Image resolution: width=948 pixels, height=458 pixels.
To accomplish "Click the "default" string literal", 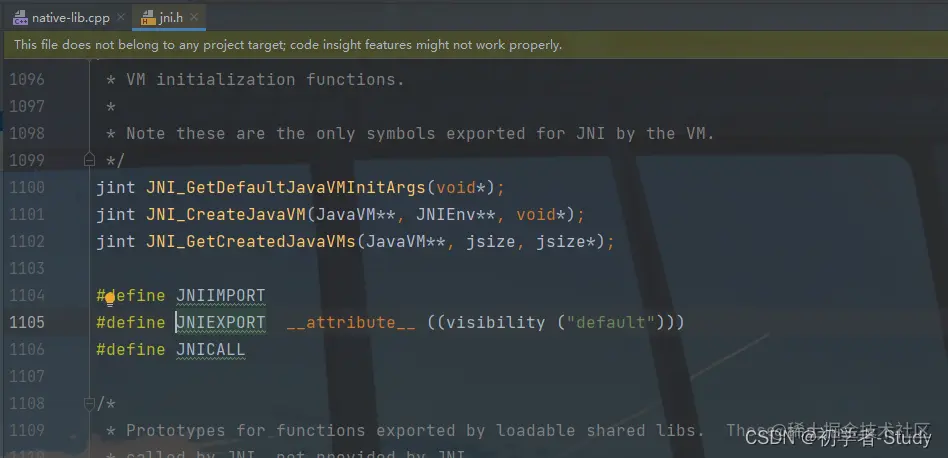I will click(612, 323).
